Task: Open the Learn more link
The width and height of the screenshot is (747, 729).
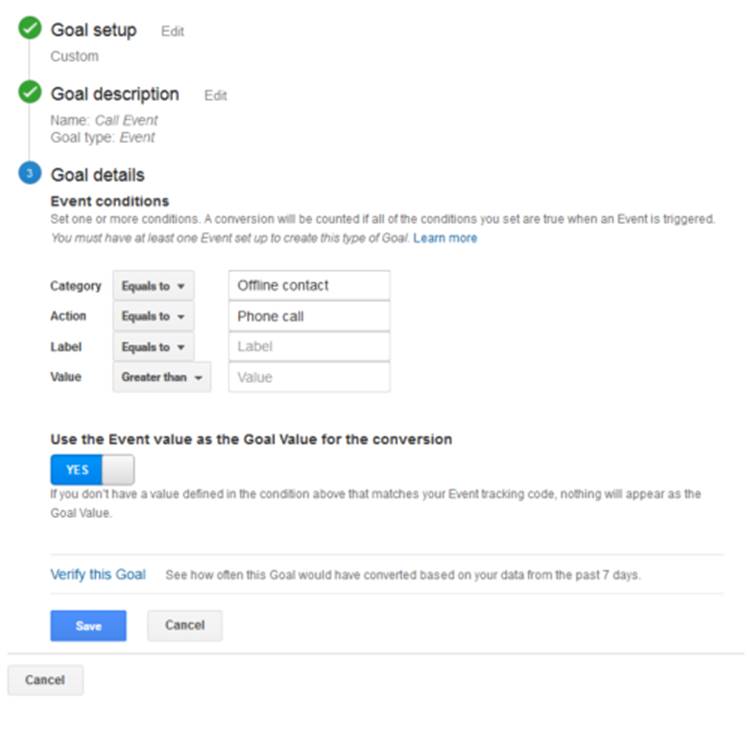Action: coord(445,238)
